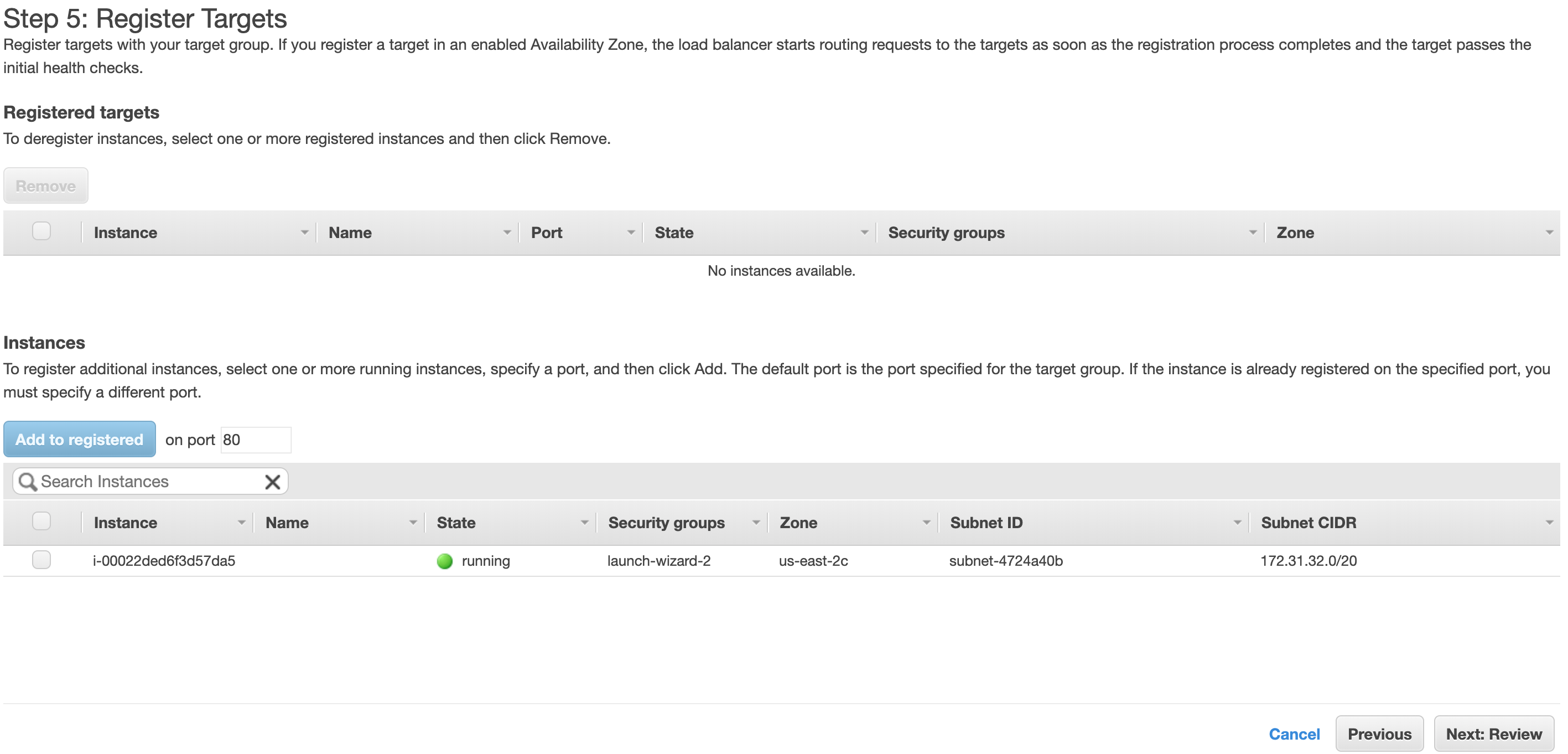The image size is (1568, 754).
Task: Expand the Port column dropdown arrow
Action: coord(631,233)
